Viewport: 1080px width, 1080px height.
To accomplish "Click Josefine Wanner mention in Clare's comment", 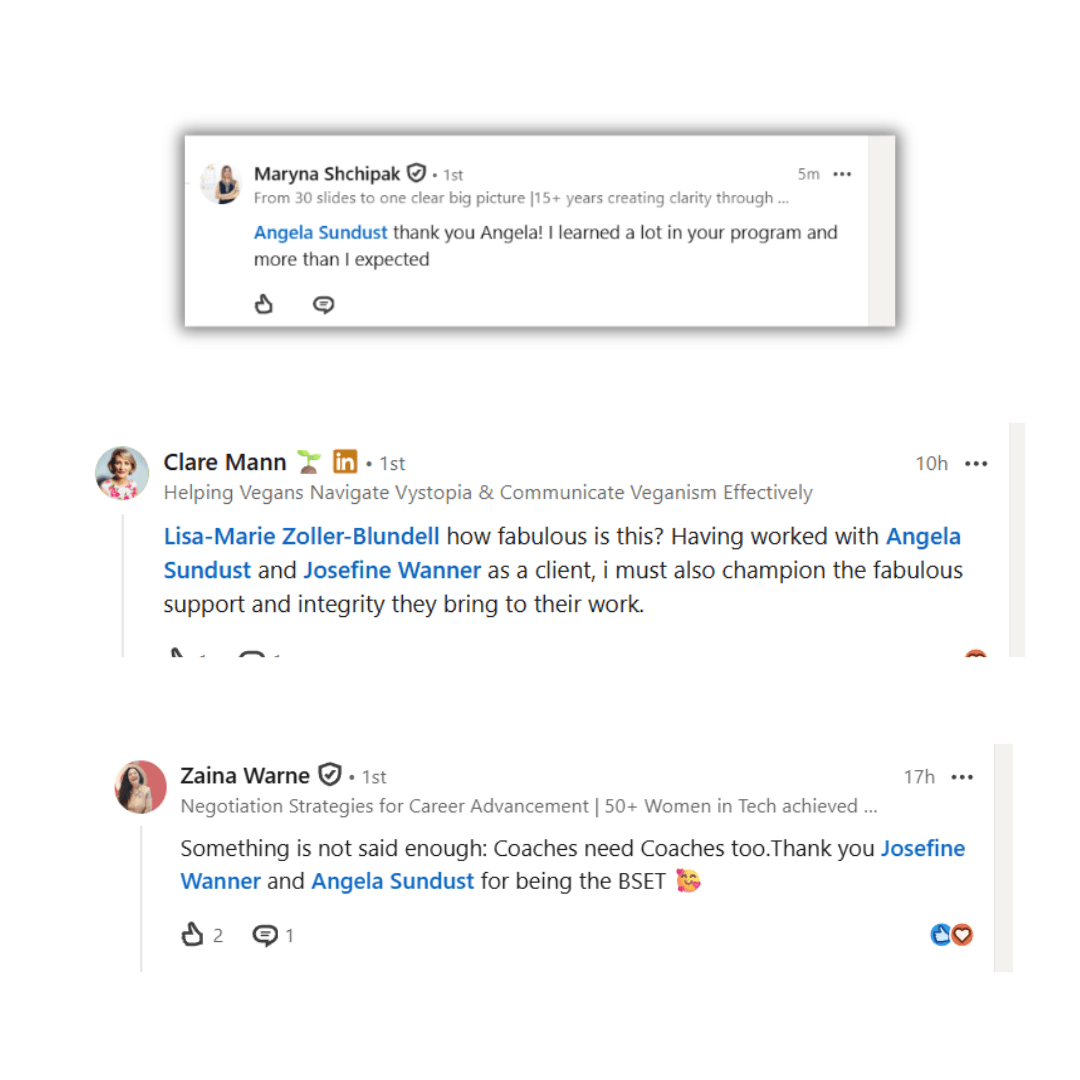I will [x=392, y=570].
